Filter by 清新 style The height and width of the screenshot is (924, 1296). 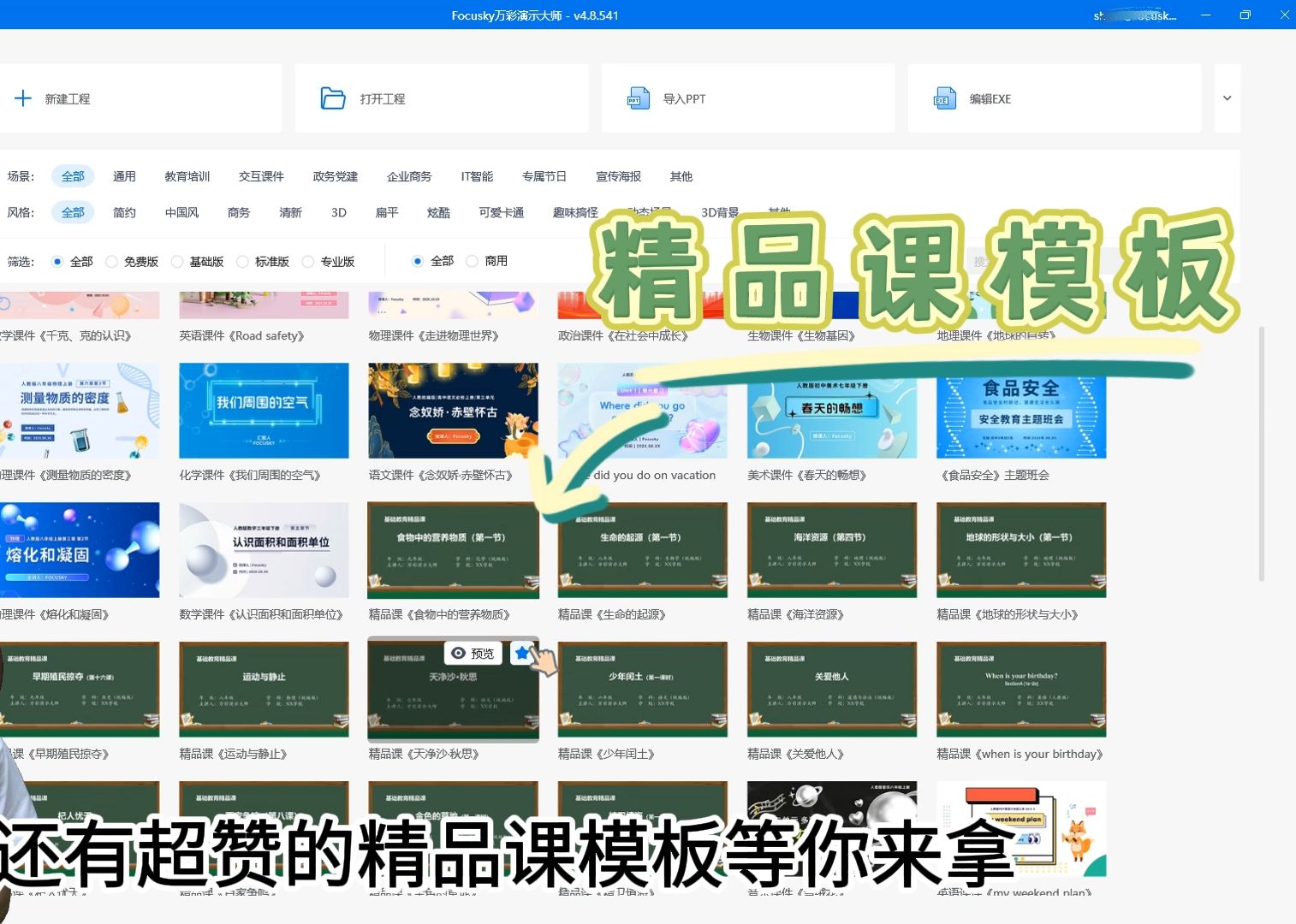[x=290, y=212]
